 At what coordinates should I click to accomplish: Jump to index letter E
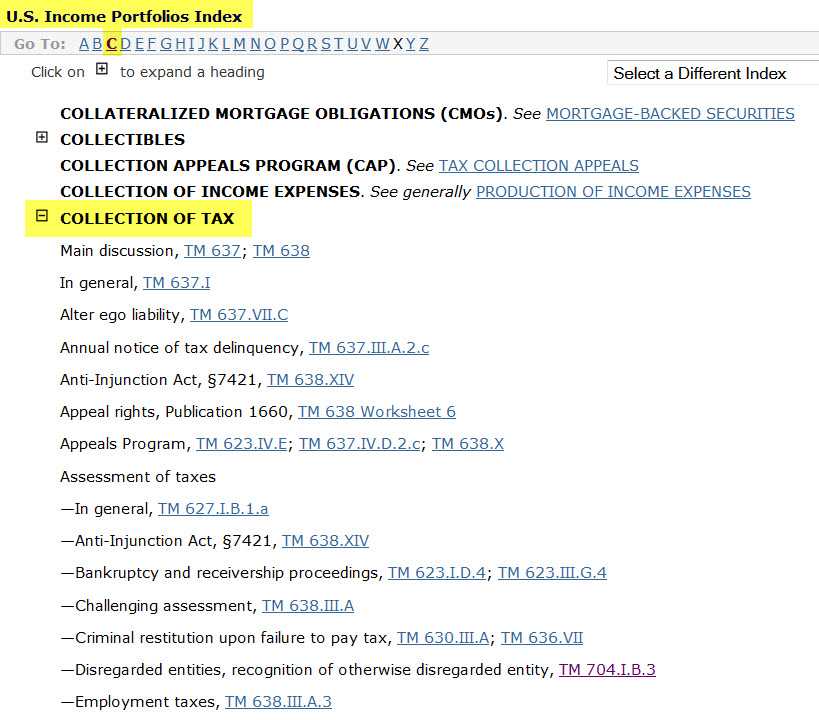click(x=139, y=44)
